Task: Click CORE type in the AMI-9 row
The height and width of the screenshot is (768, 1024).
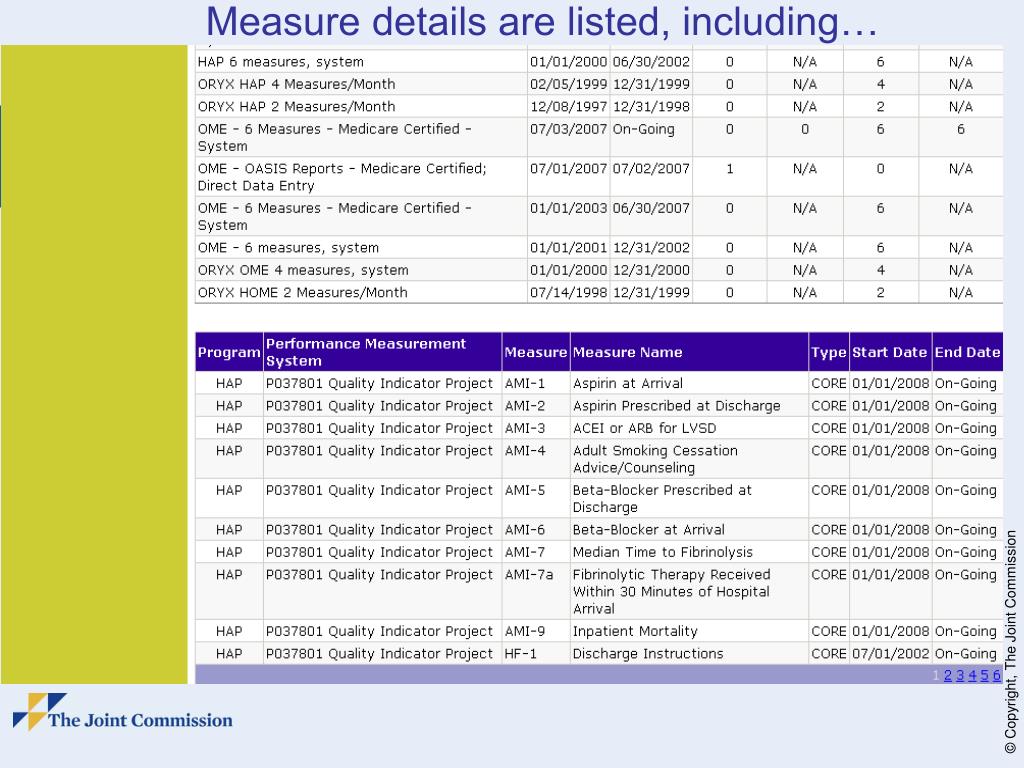Action: coord(829,631)
